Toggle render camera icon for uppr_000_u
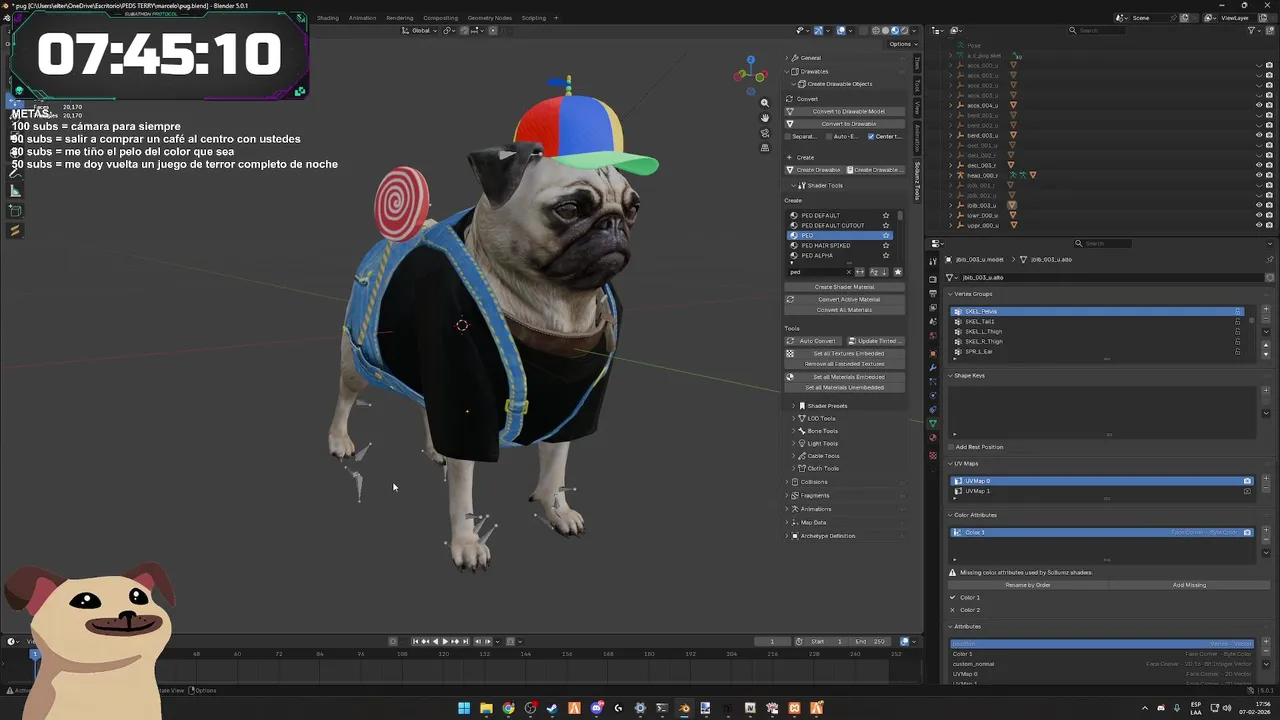Screen dimensions: 1280x720 click(1269, 225)
